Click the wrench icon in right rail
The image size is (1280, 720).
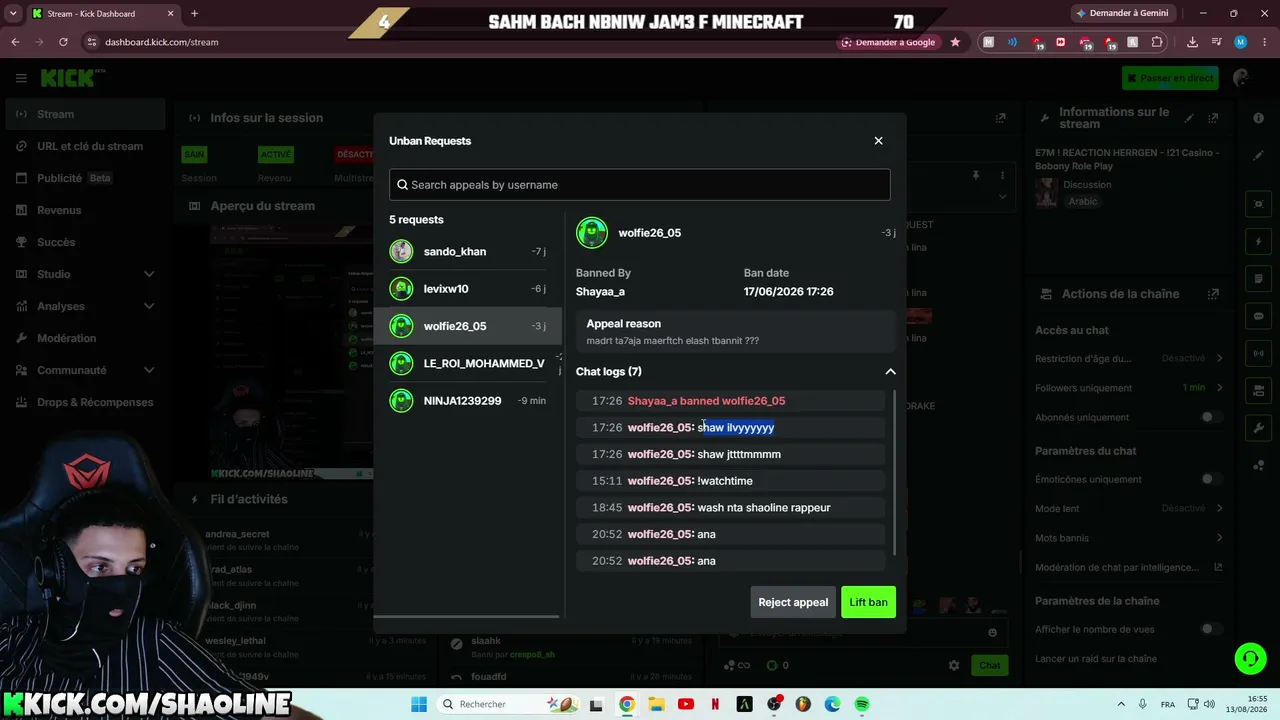(1258, 428)
